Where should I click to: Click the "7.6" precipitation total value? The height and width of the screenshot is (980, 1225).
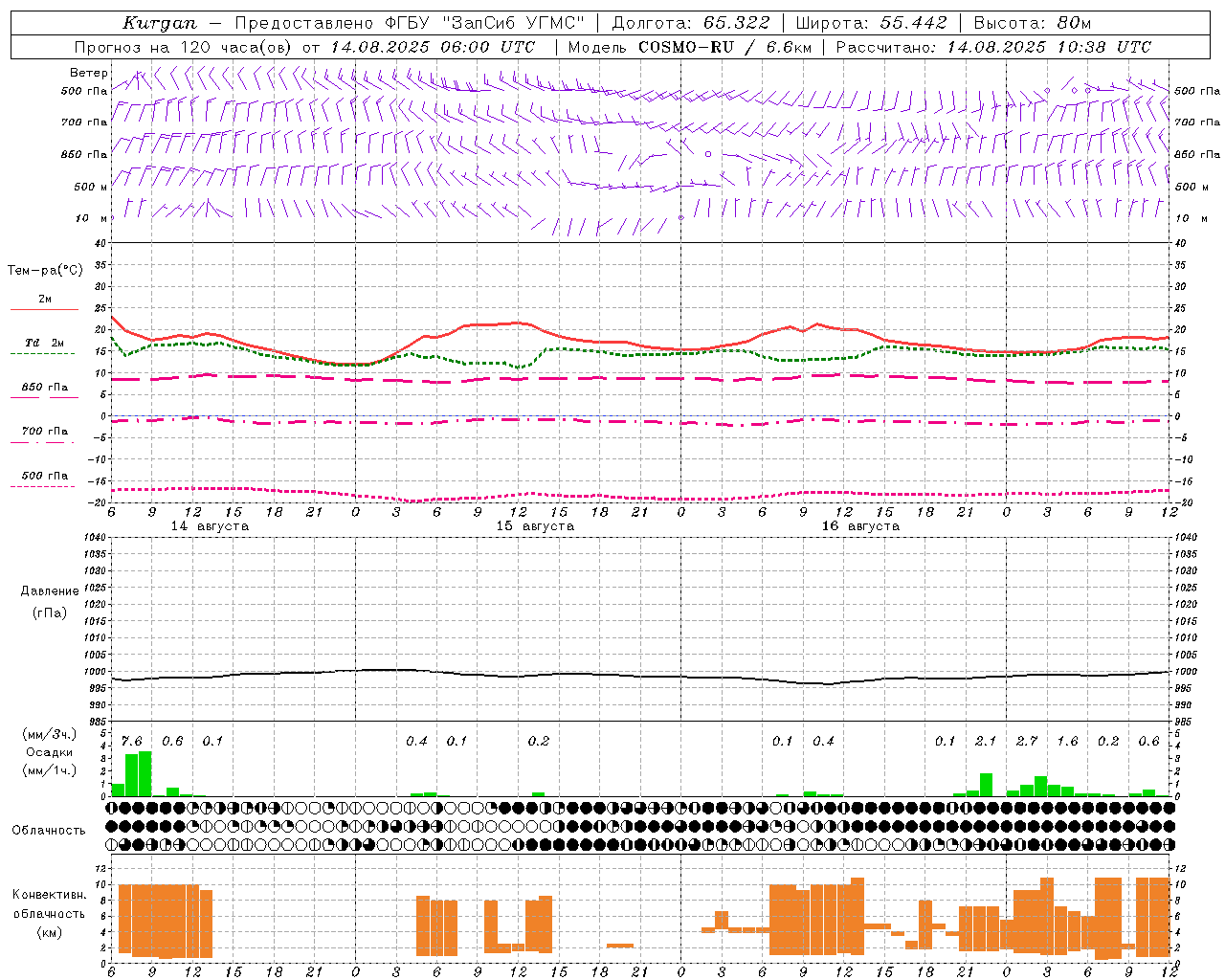click(x=132, y=742)
